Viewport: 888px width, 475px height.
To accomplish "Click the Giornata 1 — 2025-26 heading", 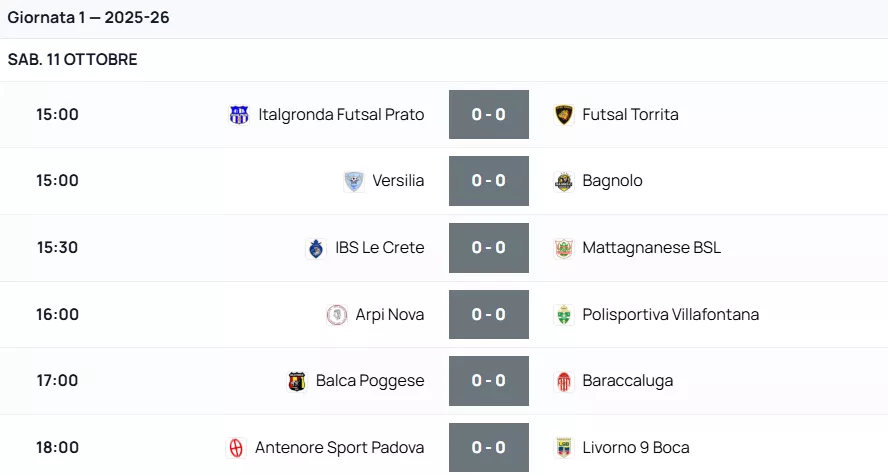I will click(x=89, y=18).
